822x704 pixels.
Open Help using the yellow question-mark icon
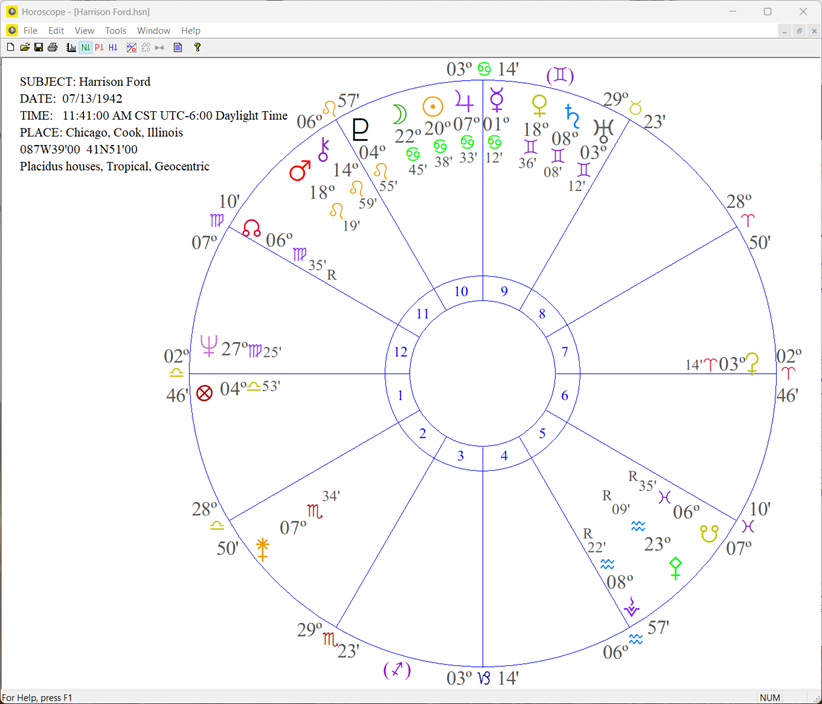196,47
